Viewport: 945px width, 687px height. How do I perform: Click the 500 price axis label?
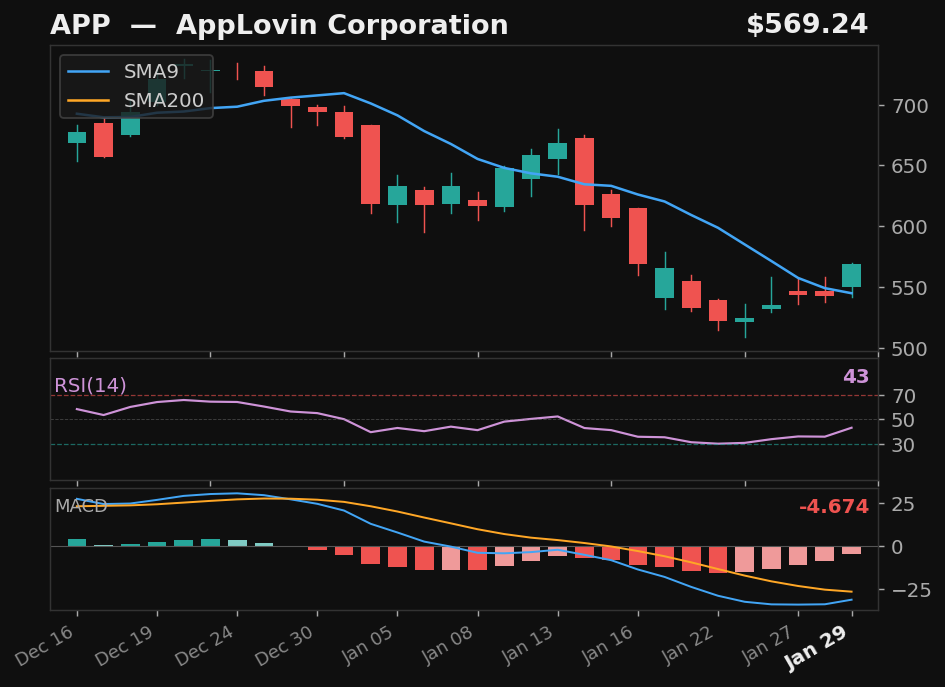[910, 349]
